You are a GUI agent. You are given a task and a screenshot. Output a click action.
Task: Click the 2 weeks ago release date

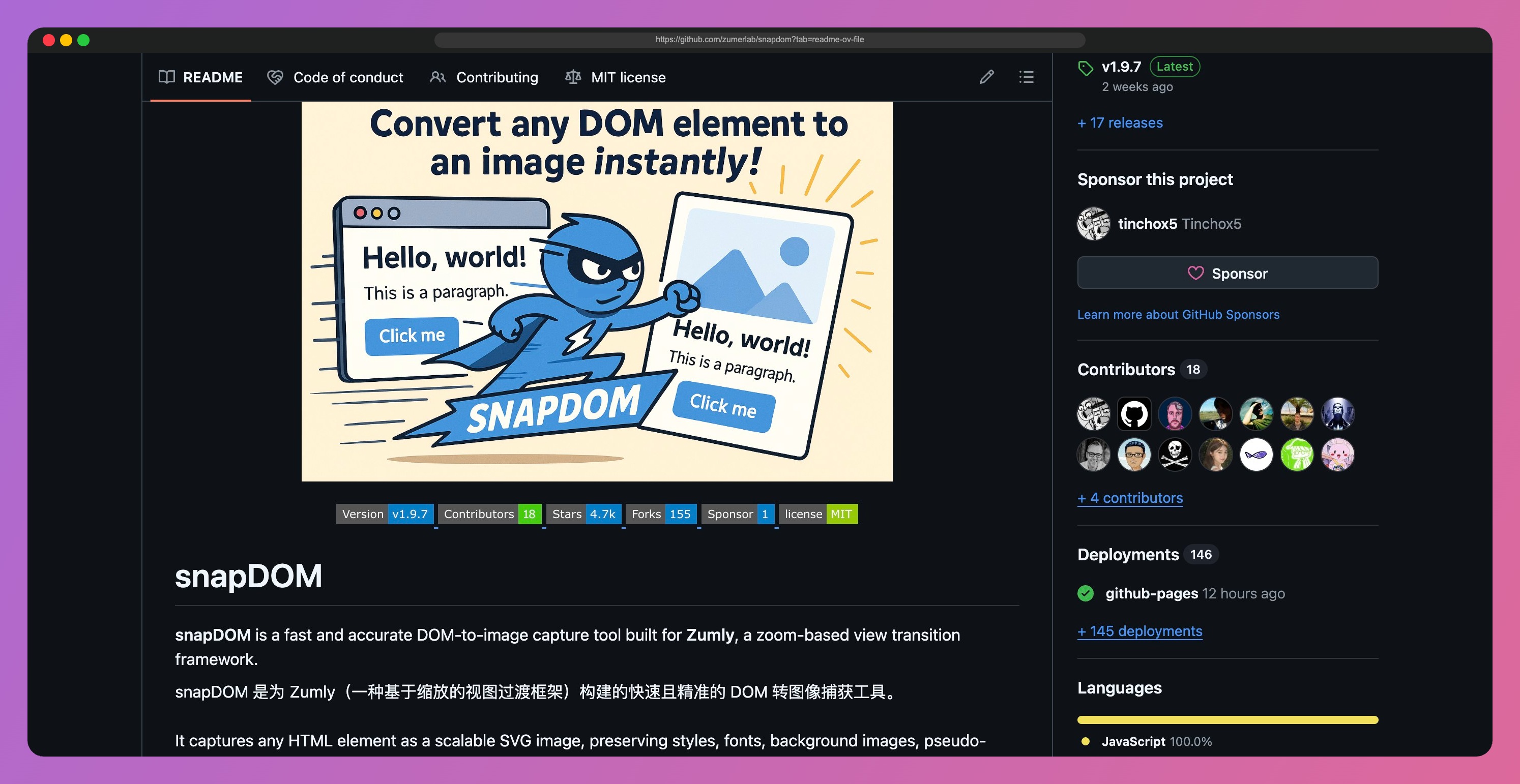[x=1137, y=87]
